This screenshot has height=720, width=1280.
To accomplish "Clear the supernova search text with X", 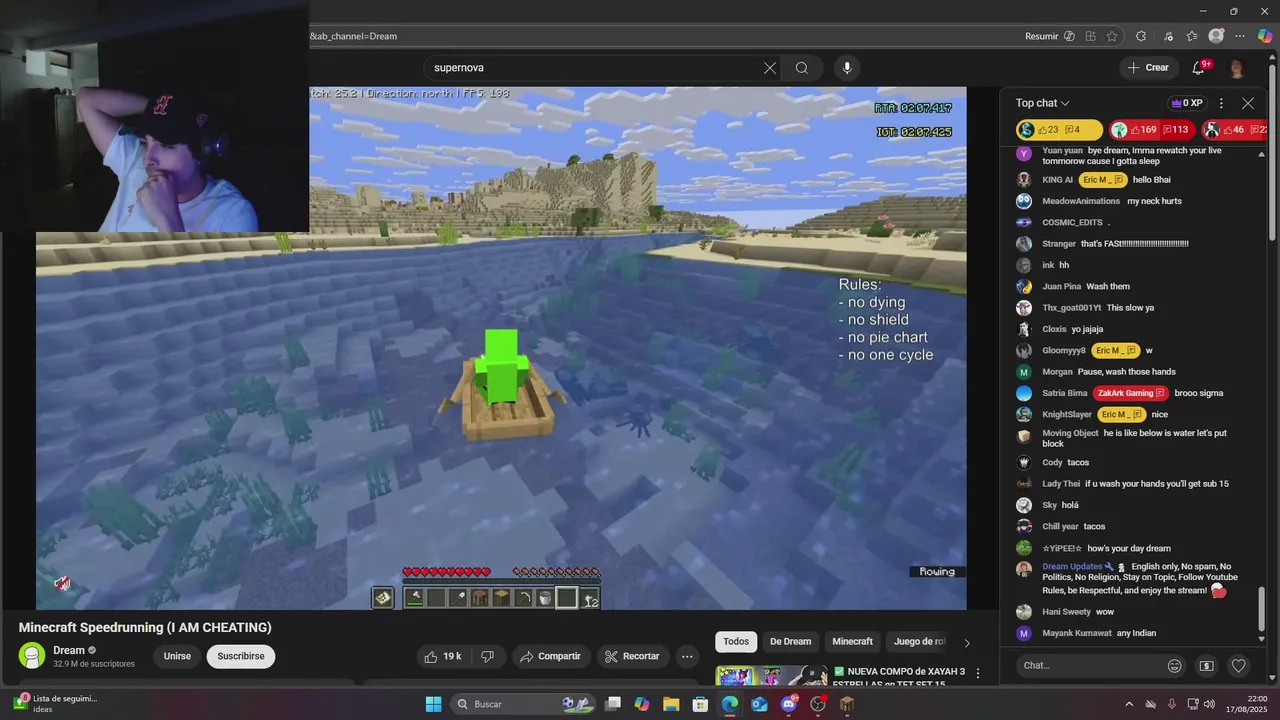I will coord(770,68).
